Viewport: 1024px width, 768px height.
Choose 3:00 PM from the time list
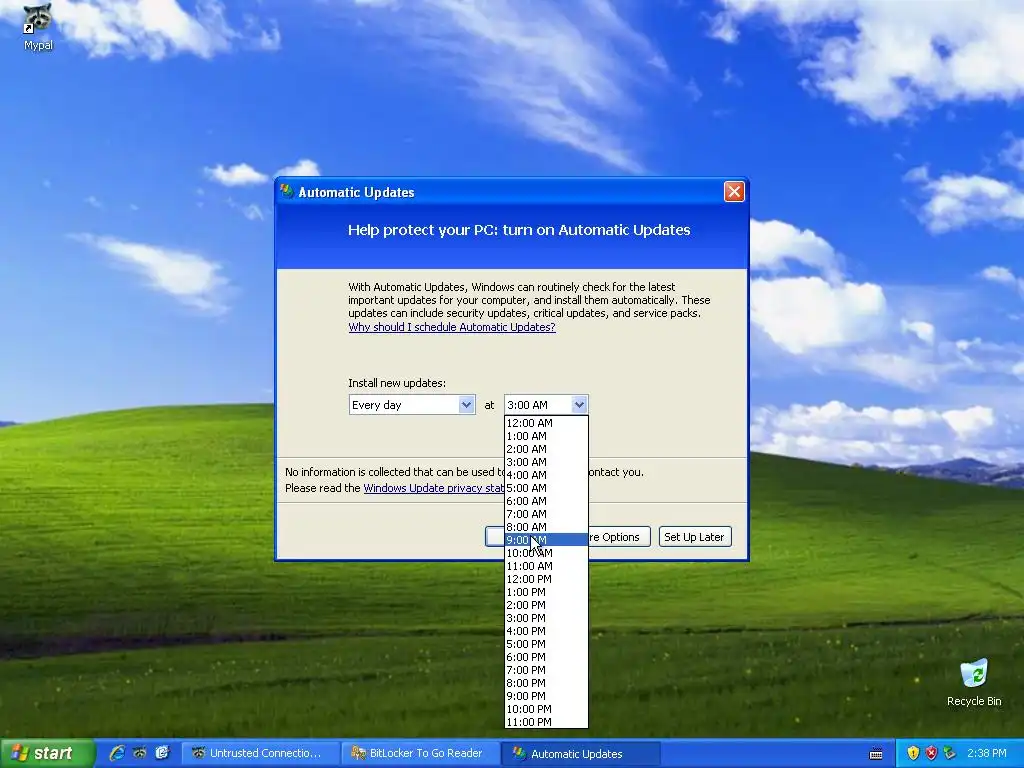click(546, 618)
